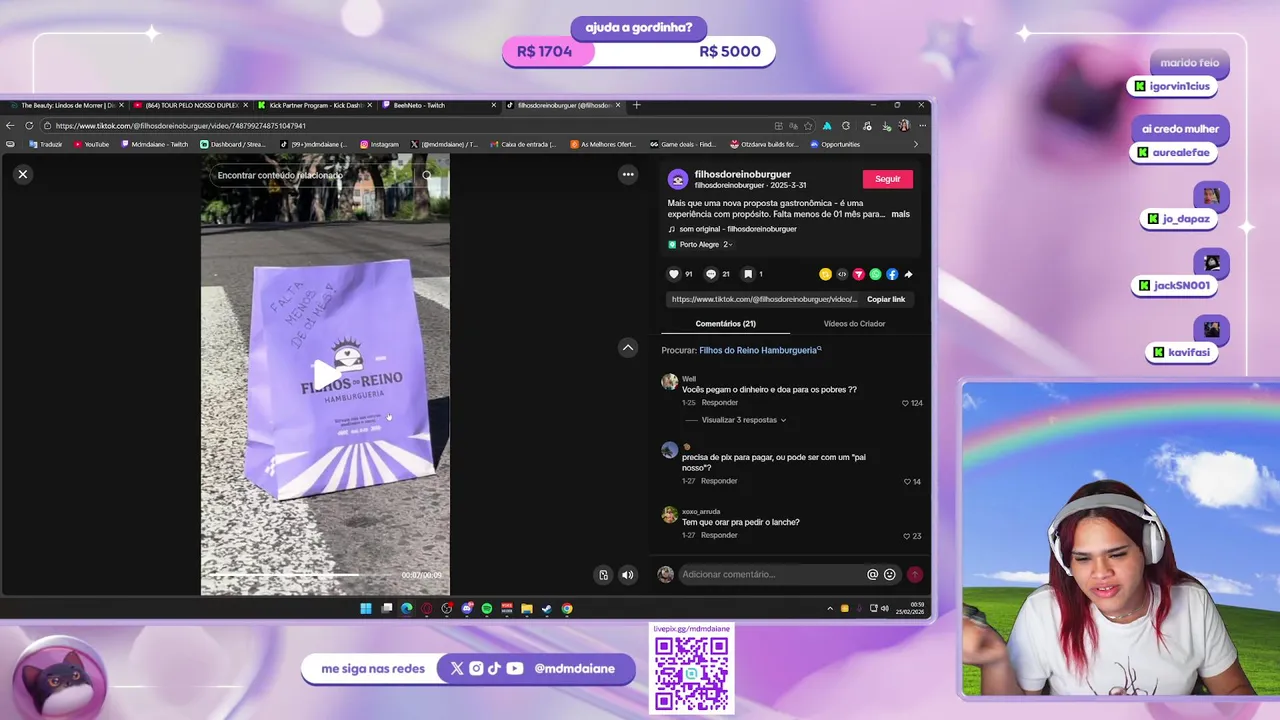1280x720 pixels.
Task: Toggle the video mute speaker button
Action: 627,575
